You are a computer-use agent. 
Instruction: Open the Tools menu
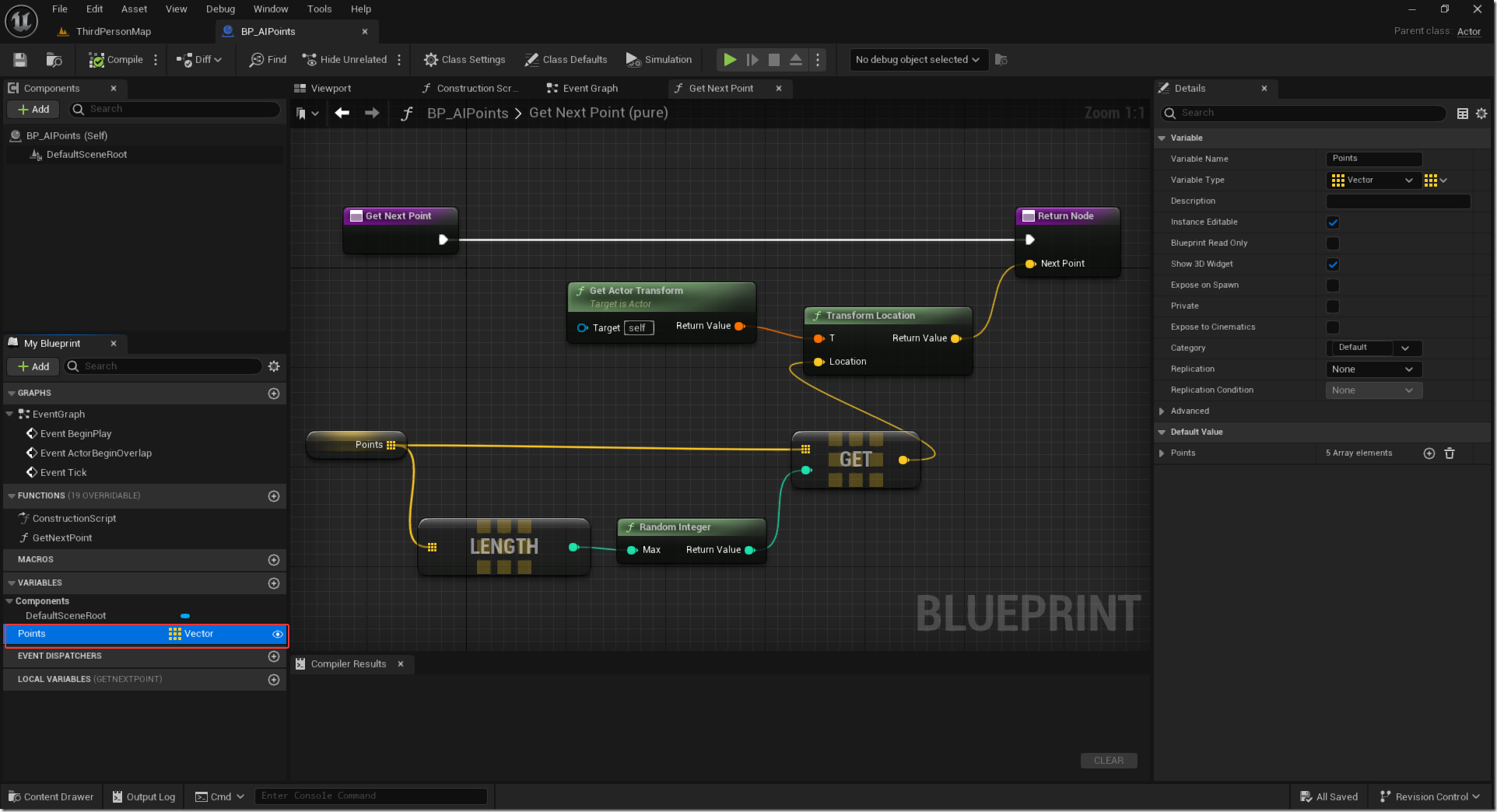(x=319, y=9)
